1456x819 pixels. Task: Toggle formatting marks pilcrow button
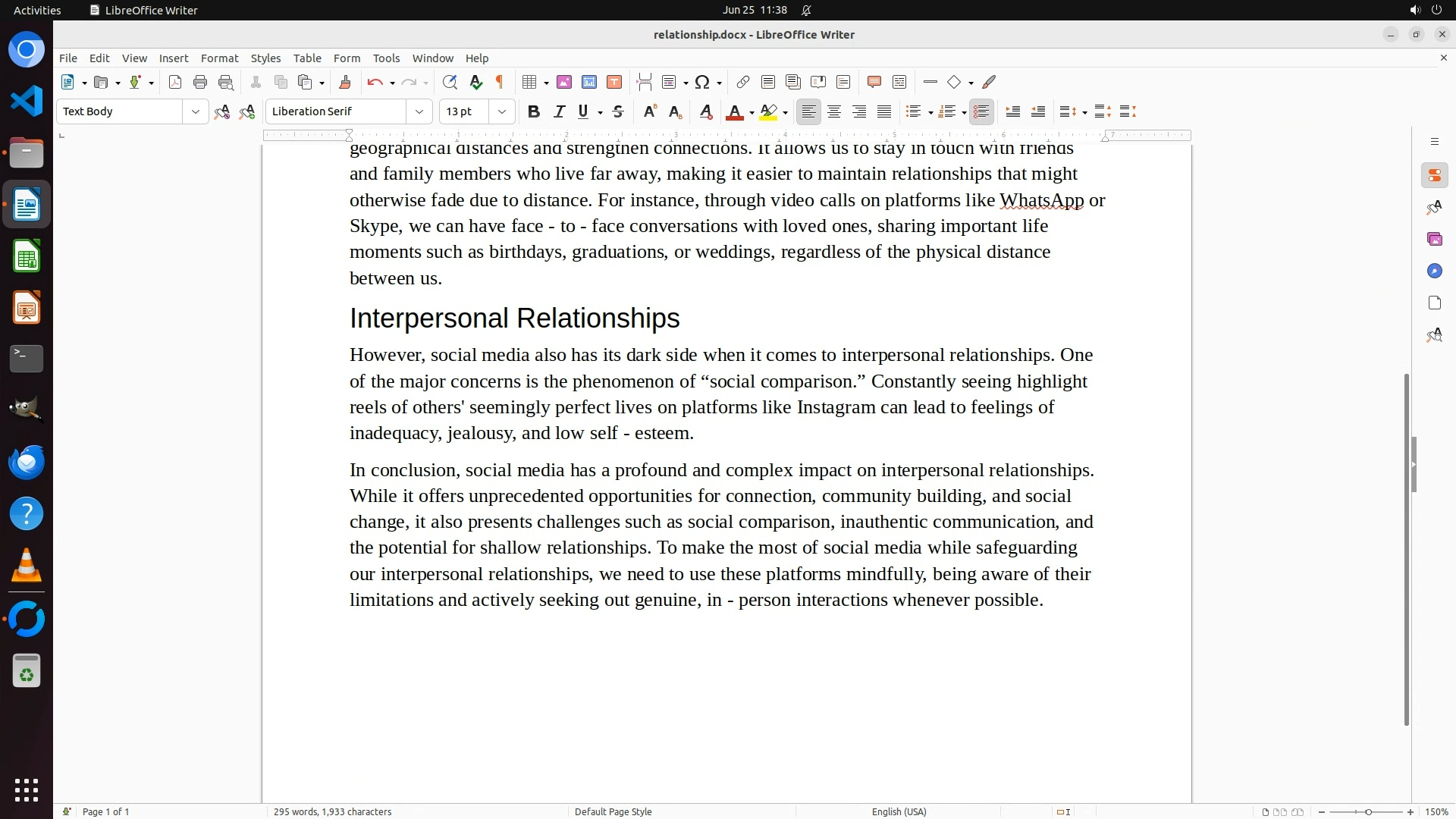point(500,83)
